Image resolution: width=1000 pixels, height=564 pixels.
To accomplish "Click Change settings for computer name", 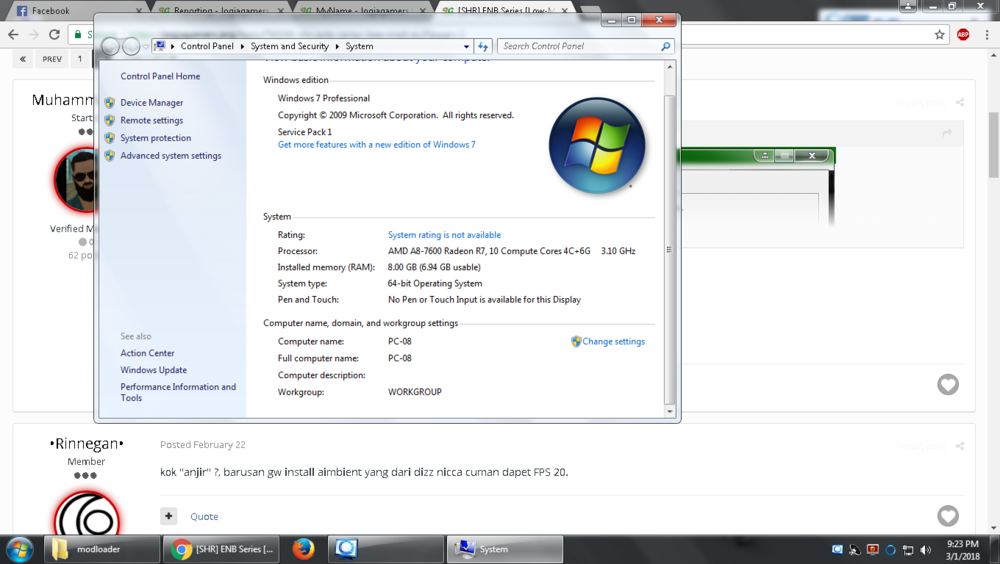I will (613, 341).
